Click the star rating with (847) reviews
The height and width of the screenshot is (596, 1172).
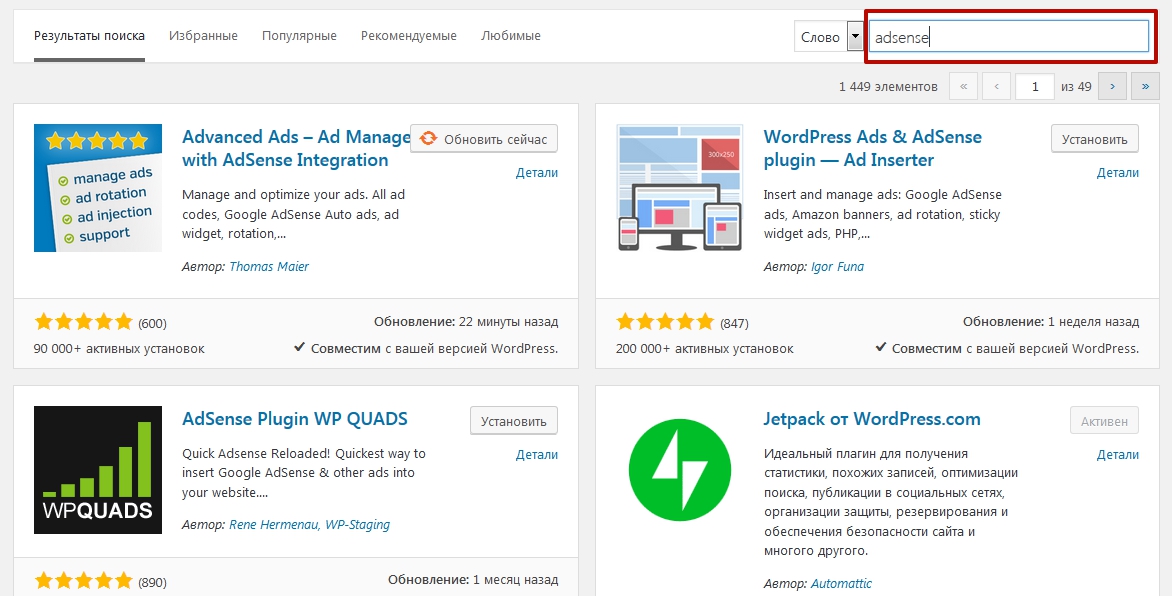[x=664, y=322]
